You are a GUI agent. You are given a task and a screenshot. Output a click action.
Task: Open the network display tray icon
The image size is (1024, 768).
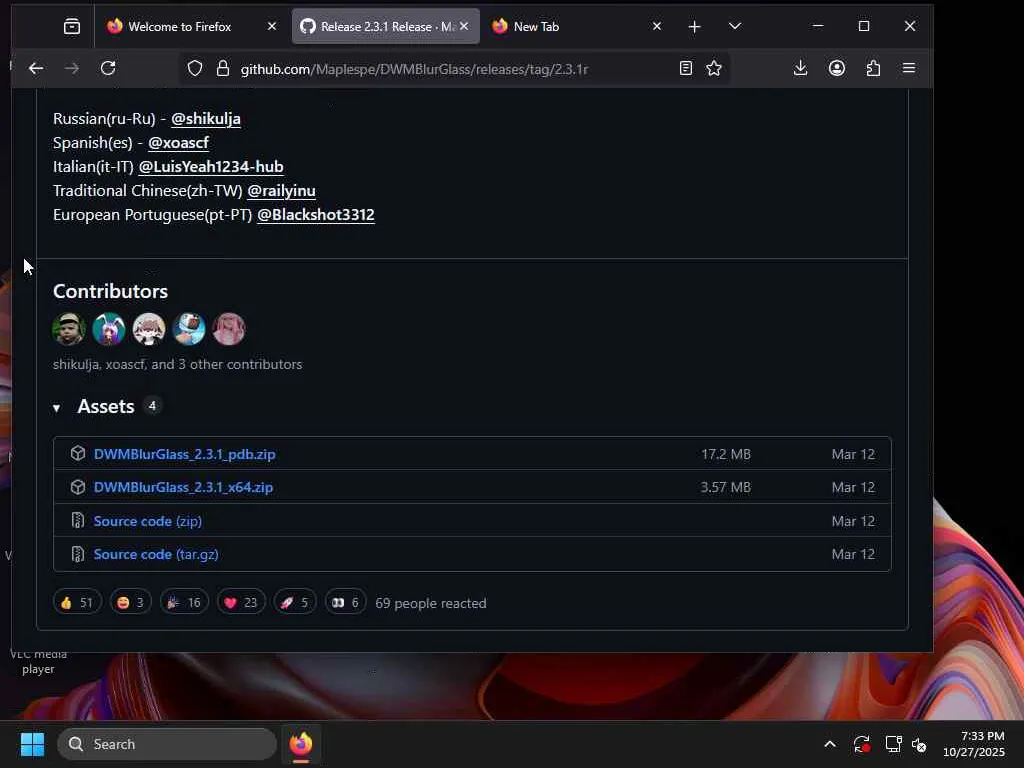click(x=893, y=744)
